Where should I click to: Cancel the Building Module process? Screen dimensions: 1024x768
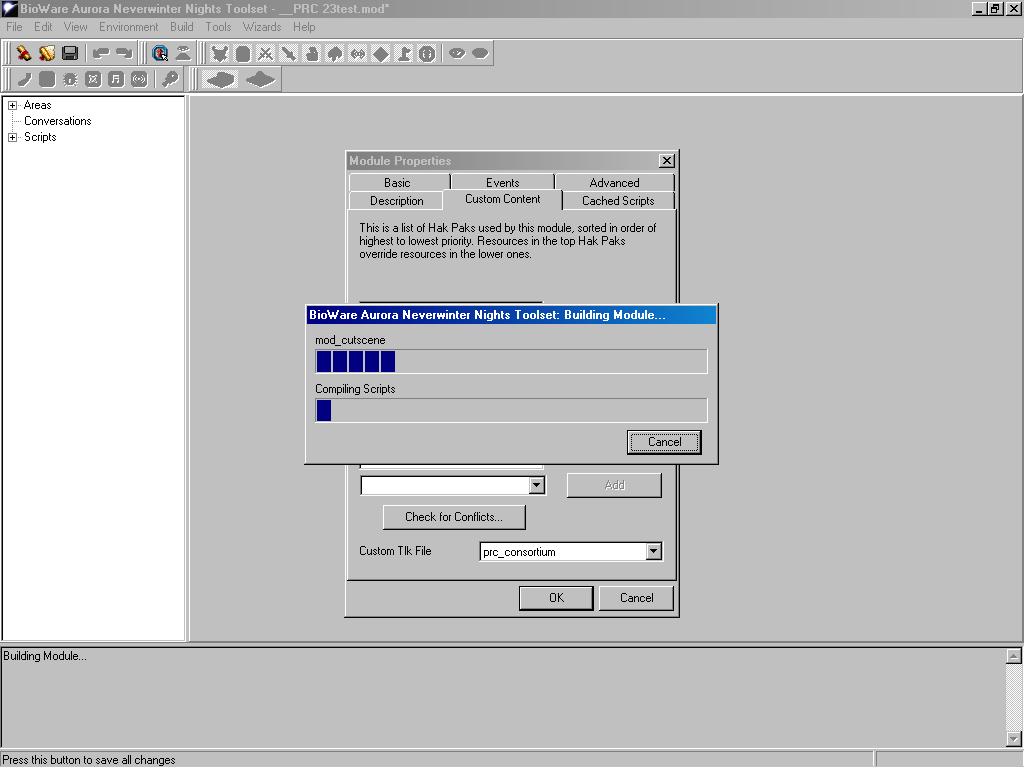pos(663,441)
